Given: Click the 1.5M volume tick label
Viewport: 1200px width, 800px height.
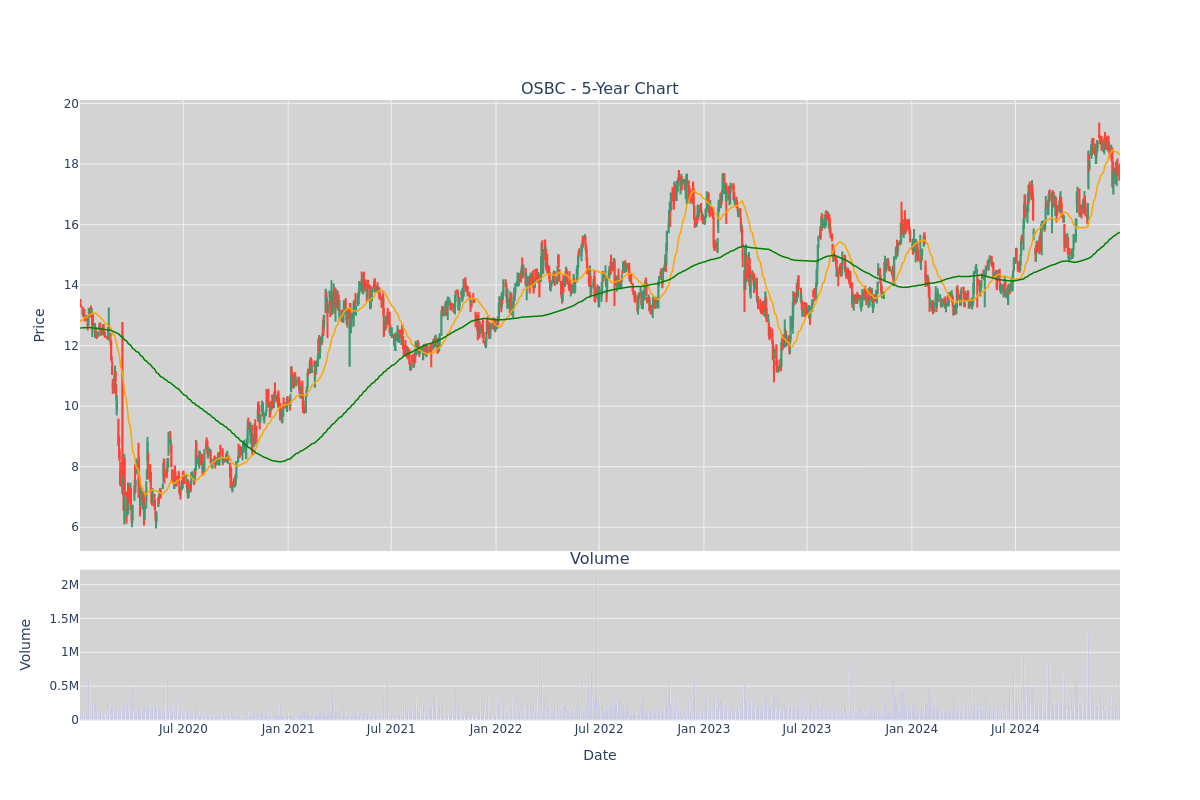Looking at the screenshot, I should [65, 619].
